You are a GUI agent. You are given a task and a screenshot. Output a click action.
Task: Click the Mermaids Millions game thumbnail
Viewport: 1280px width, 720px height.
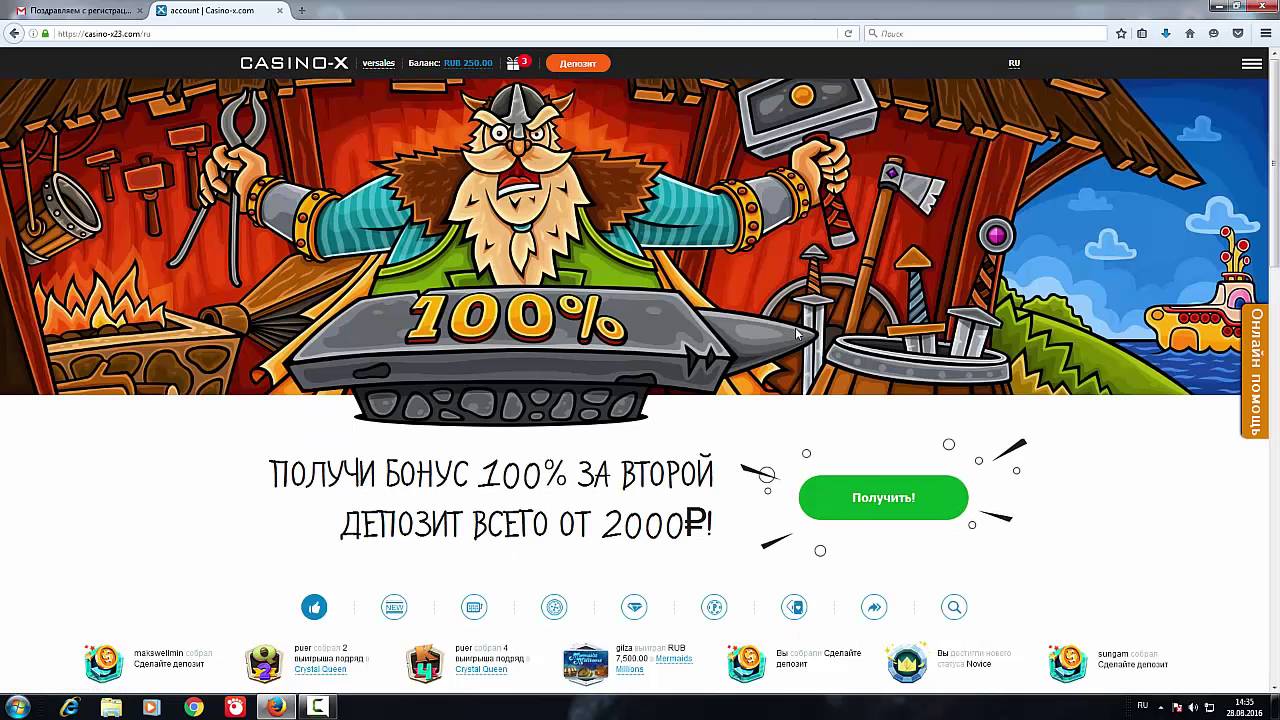click(x=586, y=663)
